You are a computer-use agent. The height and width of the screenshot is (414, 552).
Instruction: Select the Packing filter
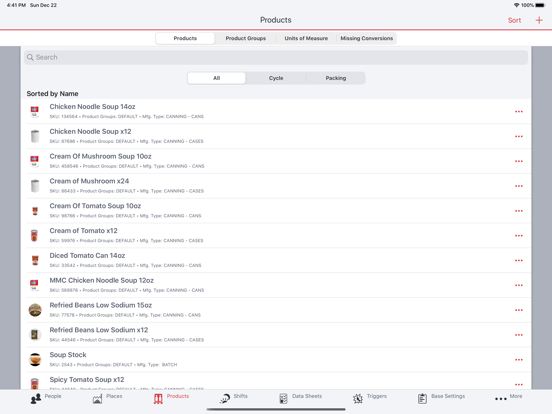(x=335, y=78)
